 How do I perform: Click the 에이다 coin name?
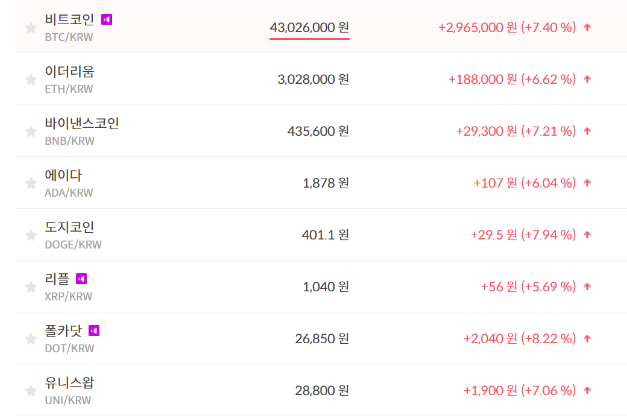click(x=63, y=175)
